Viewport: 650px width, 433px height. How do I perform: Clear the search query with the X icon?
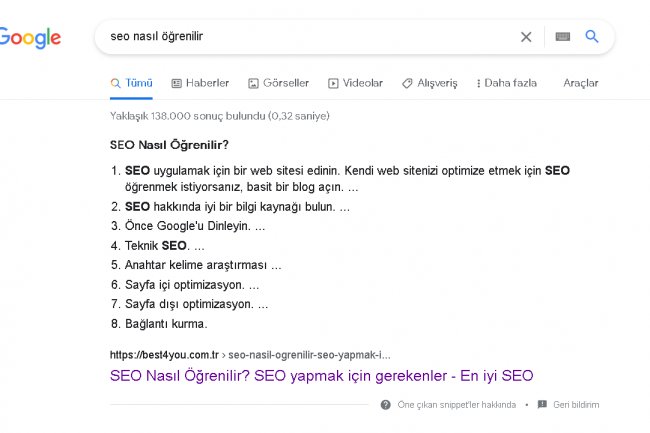point(526,37)
